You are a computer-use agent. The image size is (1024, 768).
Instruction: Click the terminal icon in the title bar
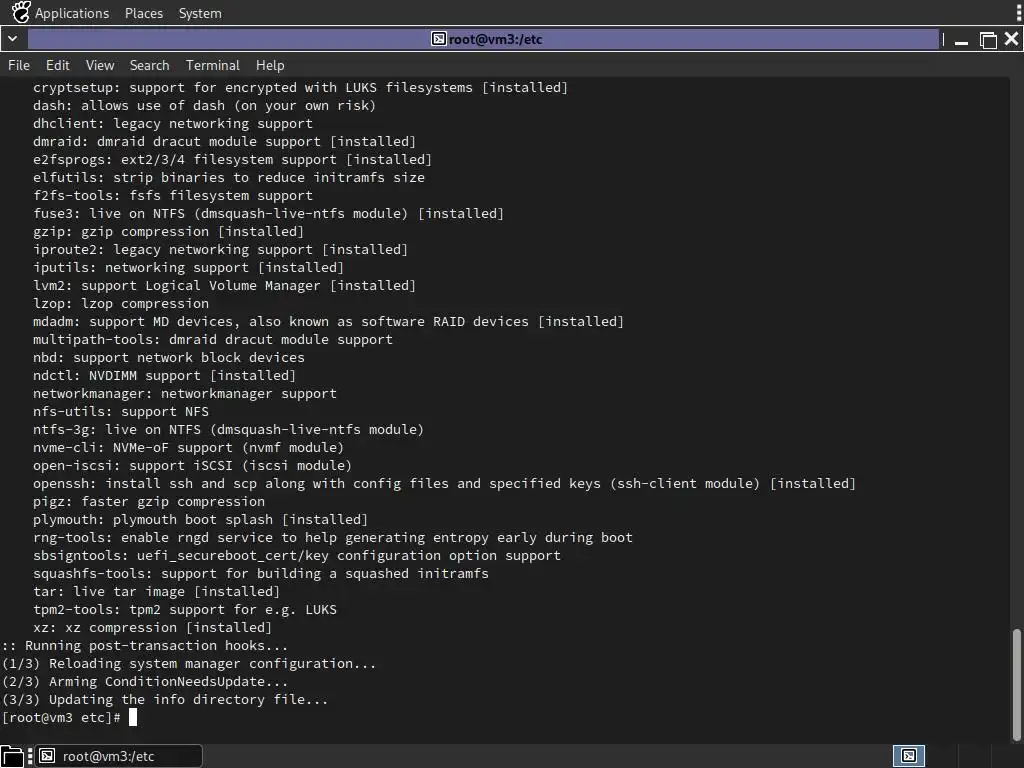coord(438,39)
